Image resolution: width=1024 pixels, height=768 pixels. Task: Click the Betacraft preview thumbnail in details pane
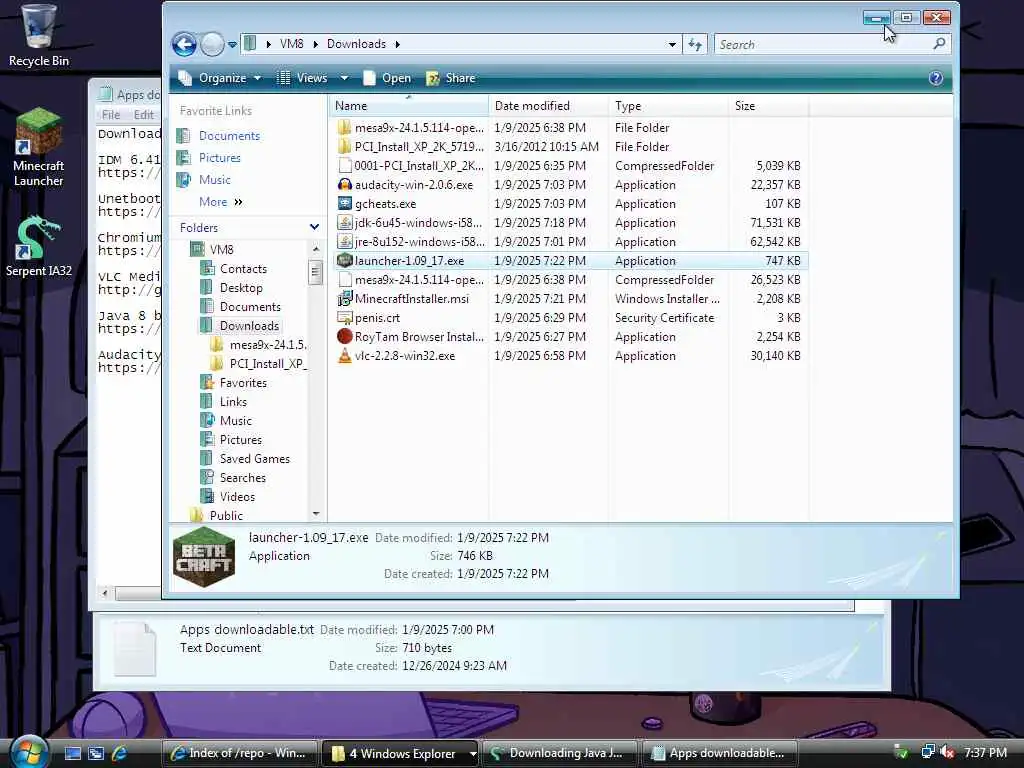point(204,557)
